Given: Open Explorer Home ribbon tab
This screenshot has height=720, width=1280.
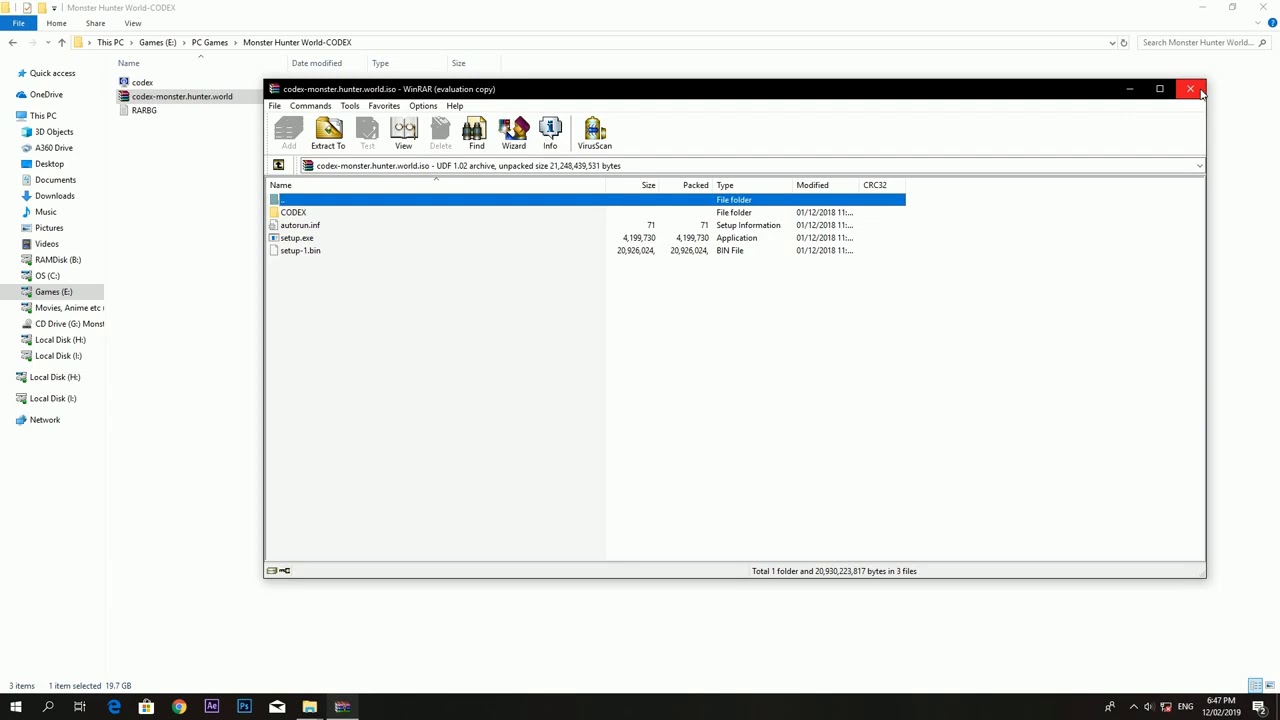Looking at the screenshot, I should [56, 23].
